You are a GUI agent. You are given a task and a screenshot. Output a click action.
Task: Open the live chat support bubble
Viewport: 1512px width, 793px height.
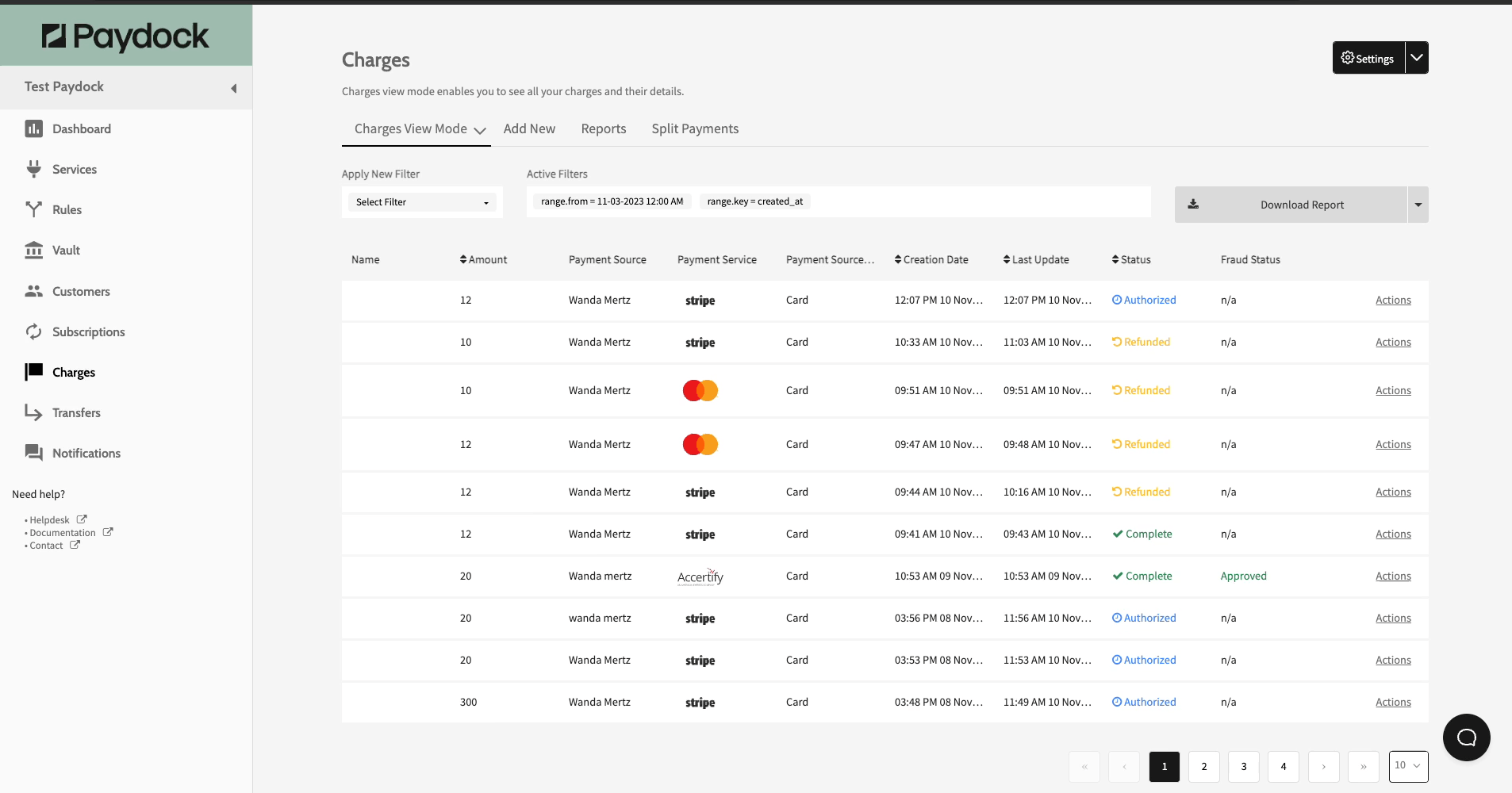(x=1466, y=737)
